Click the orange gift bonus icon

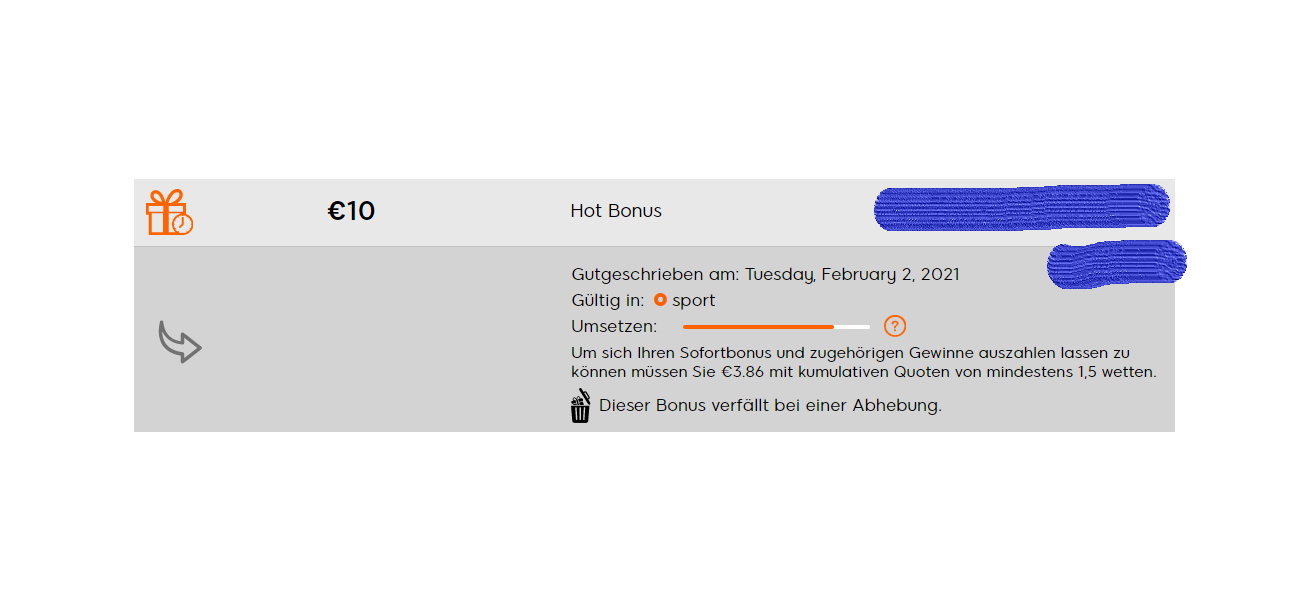[169, 212]
